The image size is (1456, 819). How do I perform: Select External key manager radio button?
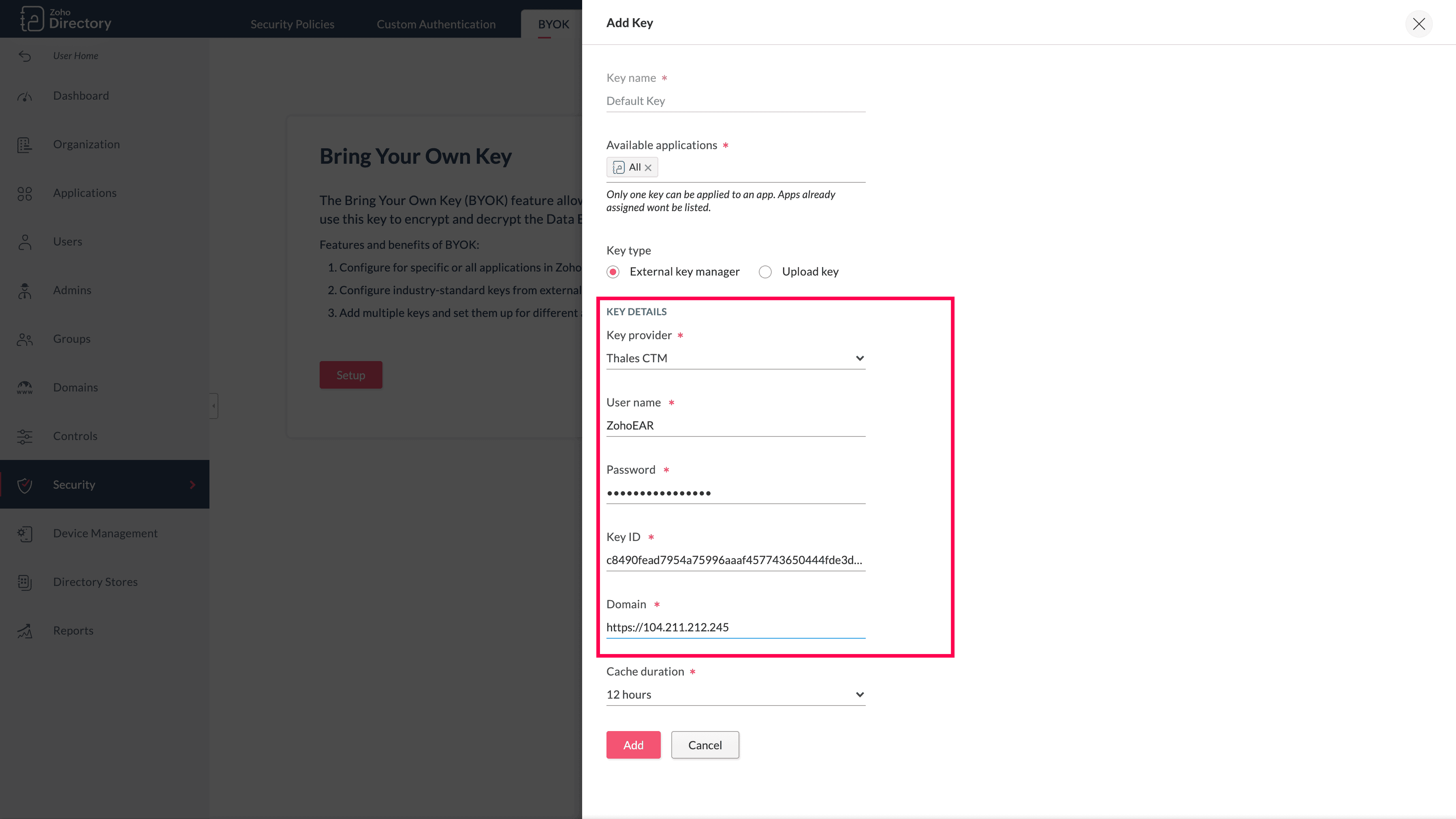613,272
